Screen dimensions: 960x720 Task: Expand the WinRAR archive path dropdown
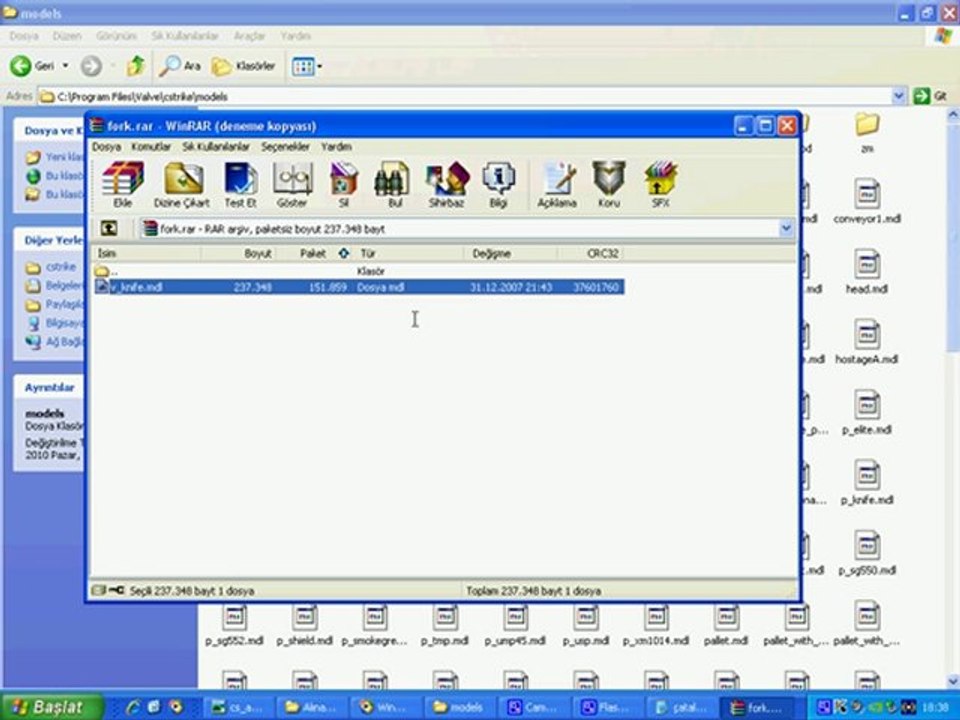point(786,229)
